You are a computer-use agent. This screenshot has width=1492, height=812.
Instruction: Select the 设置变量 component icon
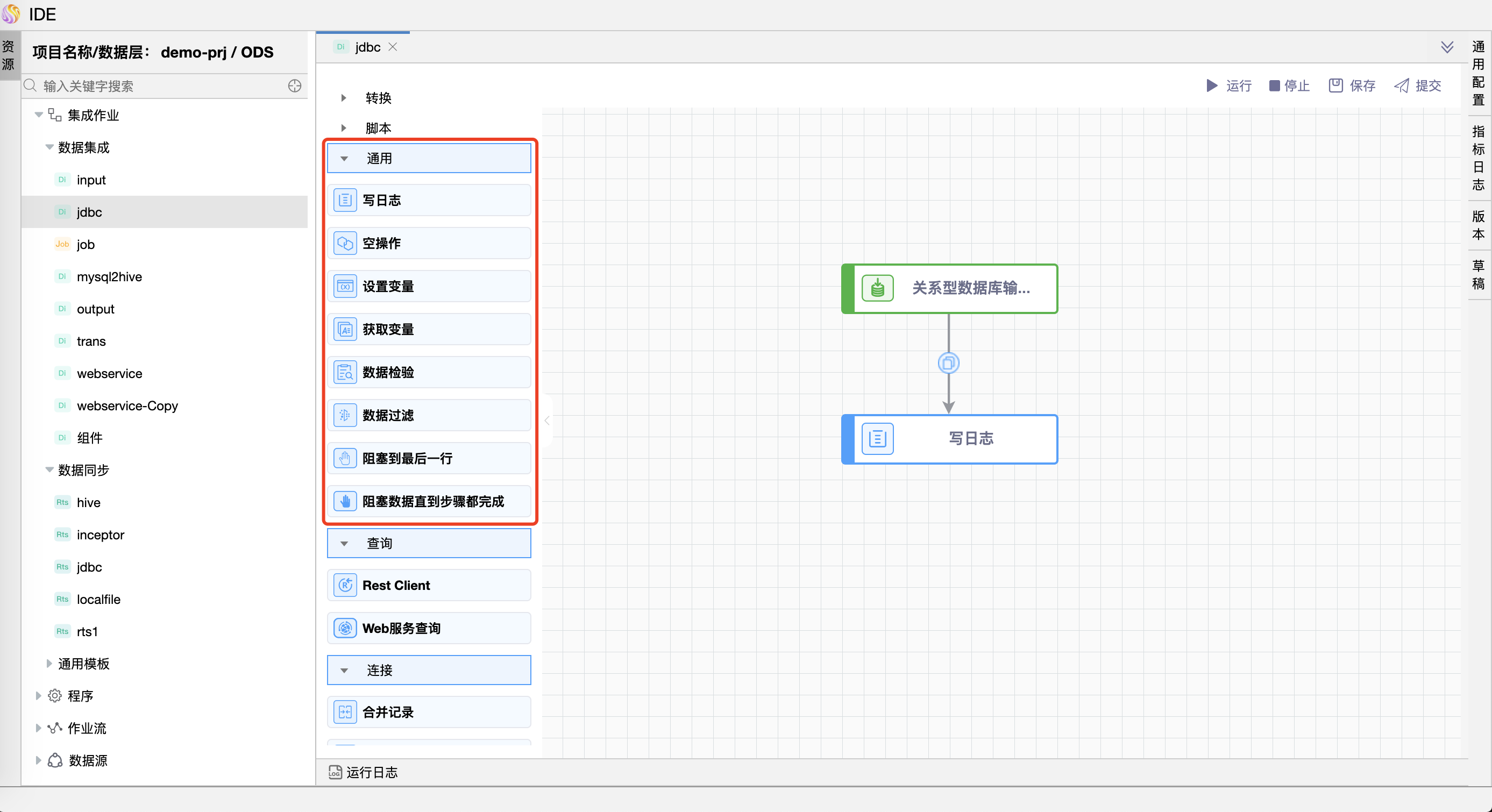click(x=345, y=286)
